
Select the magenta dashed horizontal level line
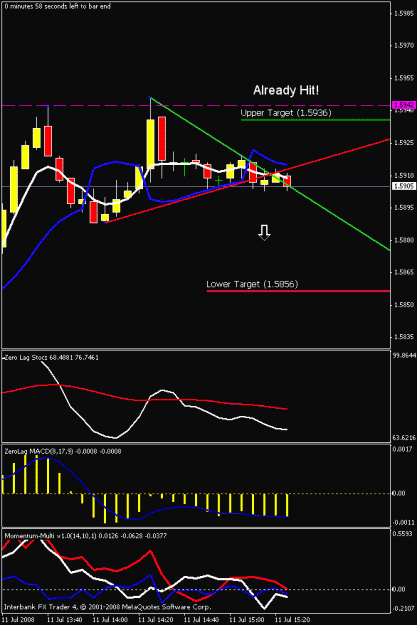(x=196, y=106)
